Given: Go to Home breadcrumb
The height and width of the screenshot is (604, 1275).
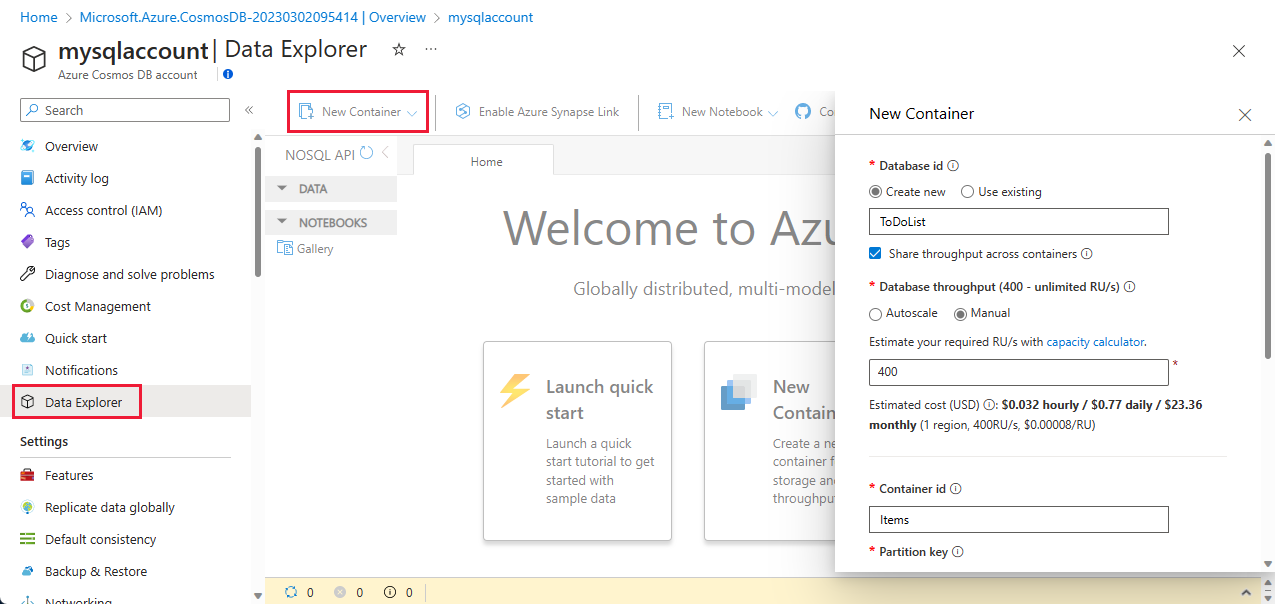Looking at the screenshot, I should [x=38, y=17].
